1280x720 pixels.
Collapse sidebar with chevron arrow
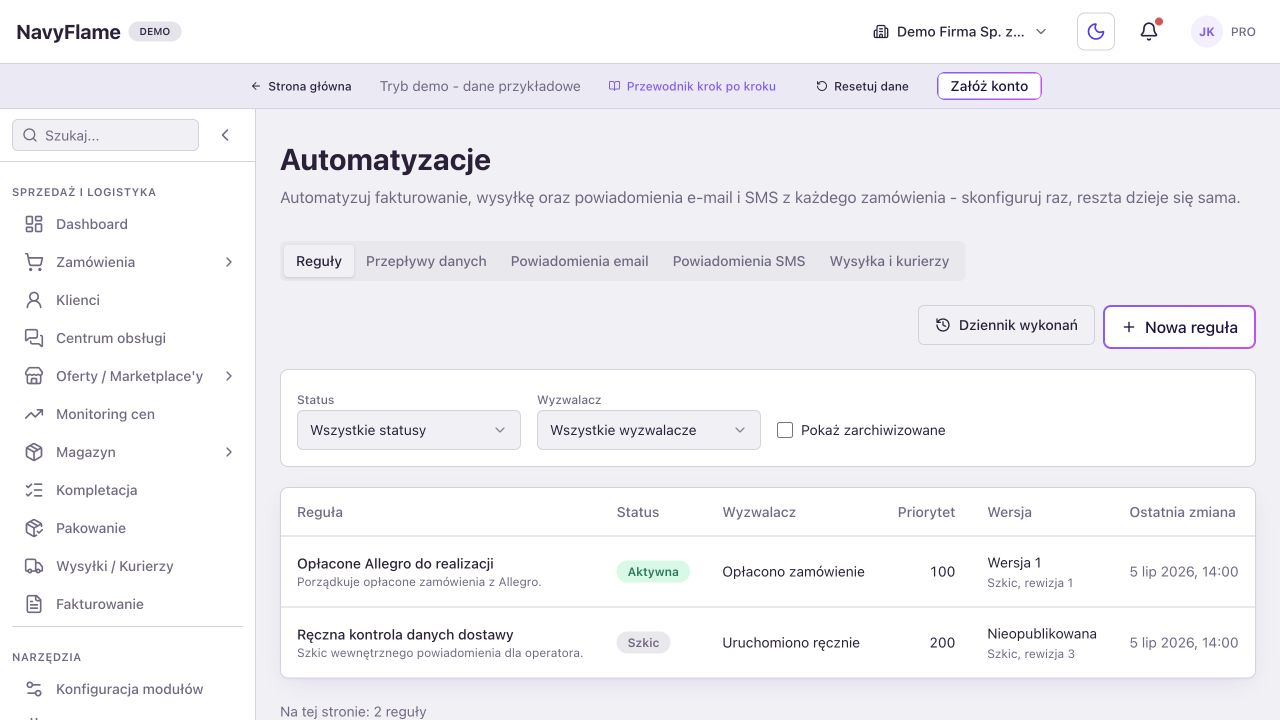point(225,135)
